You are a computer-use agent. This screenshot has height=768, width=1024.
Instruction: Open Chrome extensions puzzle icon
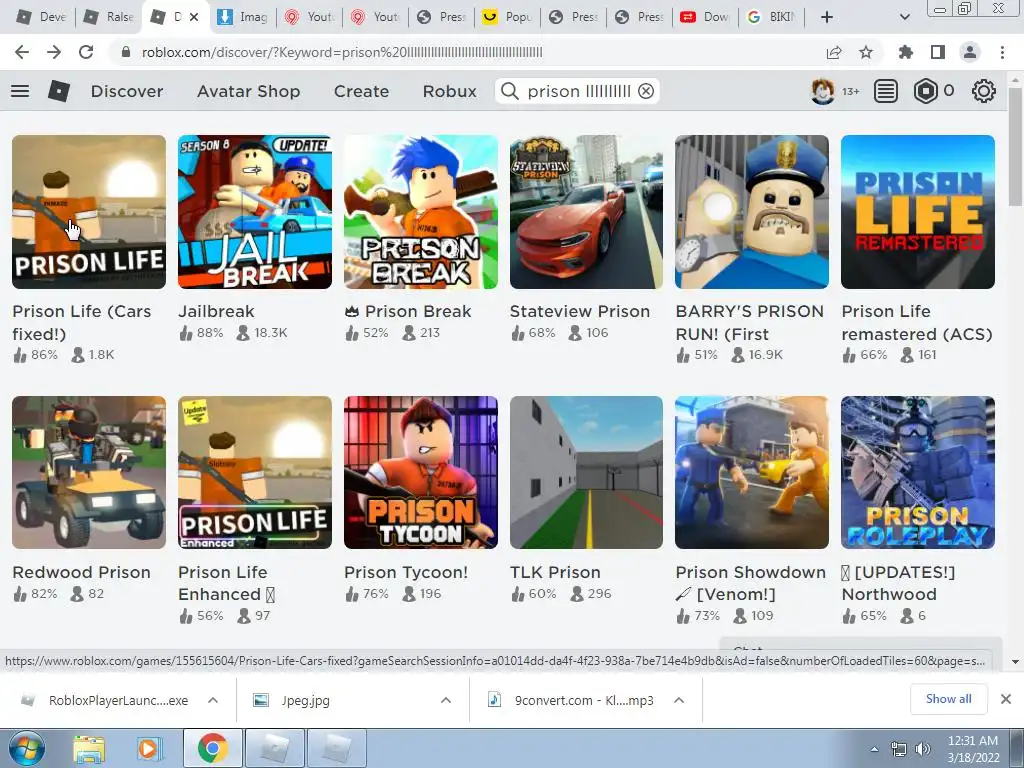click(906, 52)
